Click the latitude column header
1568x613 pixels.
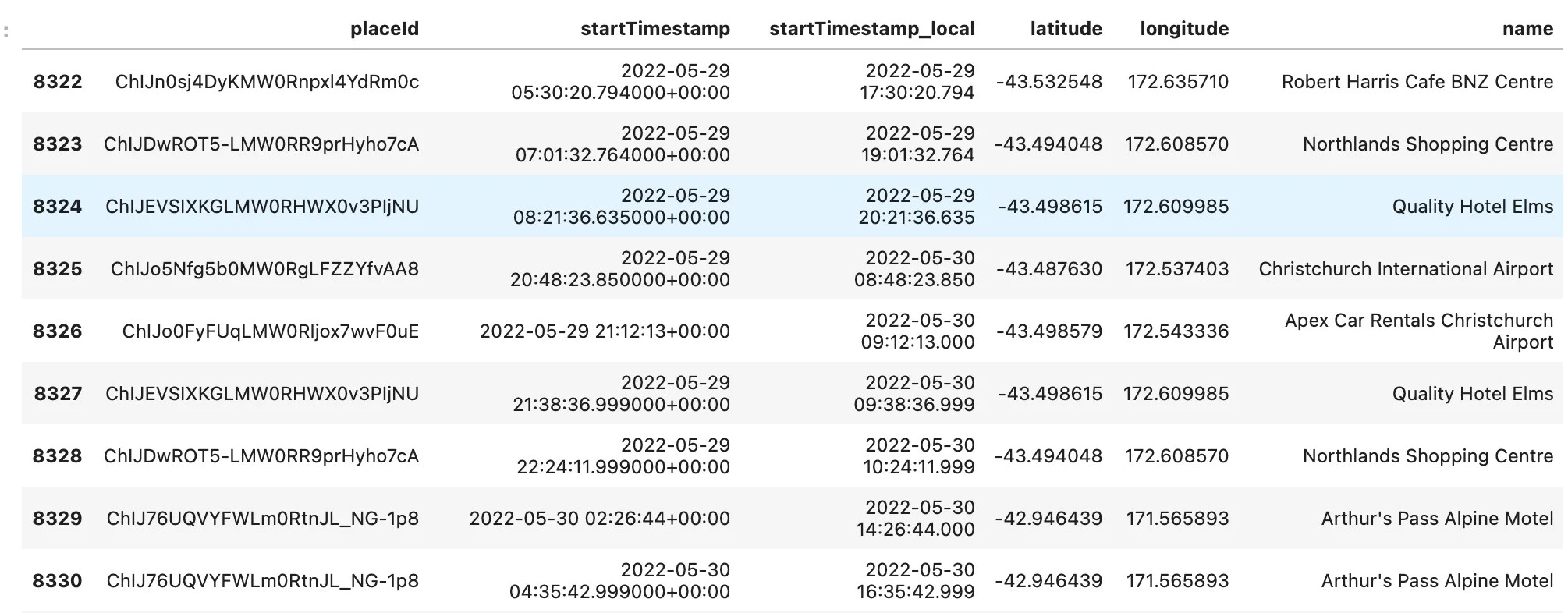pos(1066,29)
